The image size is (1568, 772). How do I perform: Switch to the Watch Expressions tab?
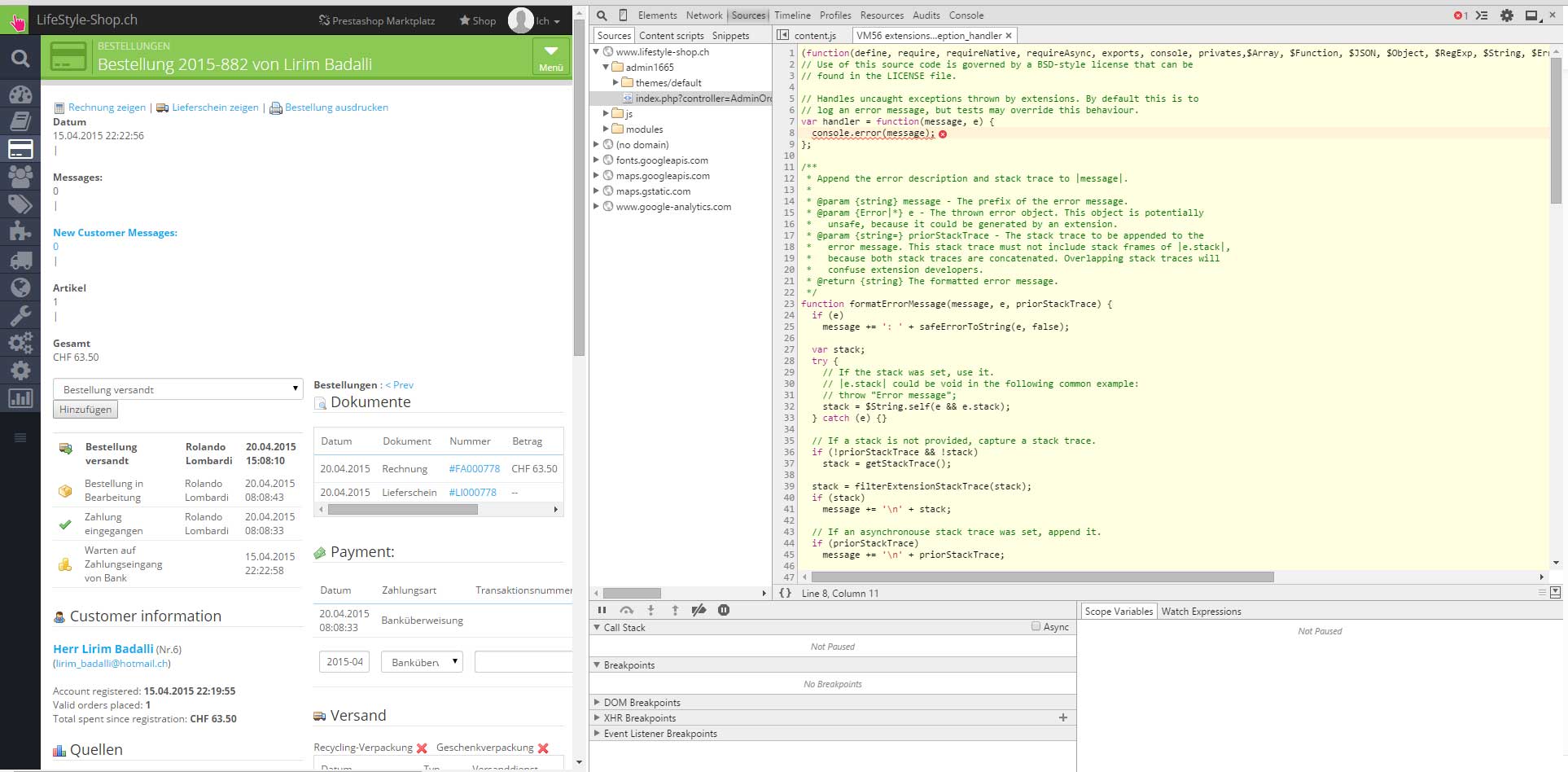pos(1201,612)
